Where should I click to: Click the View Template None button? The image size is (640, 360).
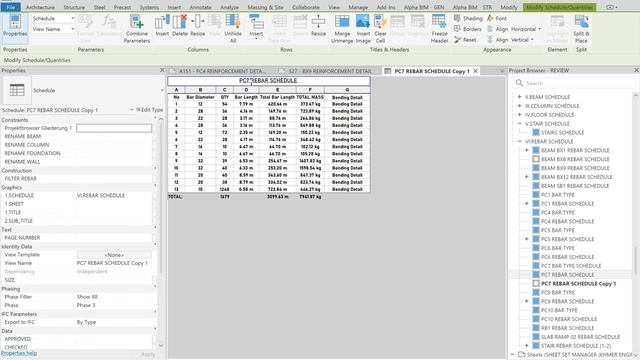pyautogui.click(x=114, y=255)
